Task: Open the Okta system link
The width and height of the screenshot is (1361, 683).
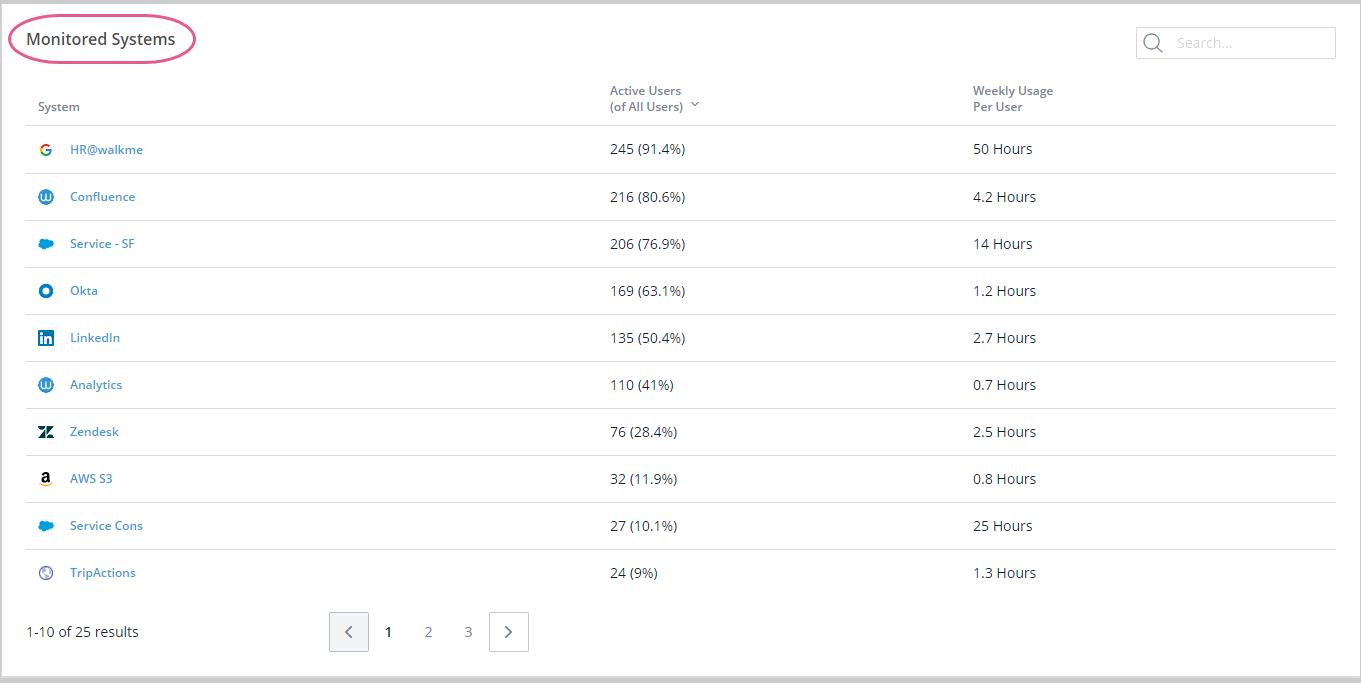Action: [84, 291]
